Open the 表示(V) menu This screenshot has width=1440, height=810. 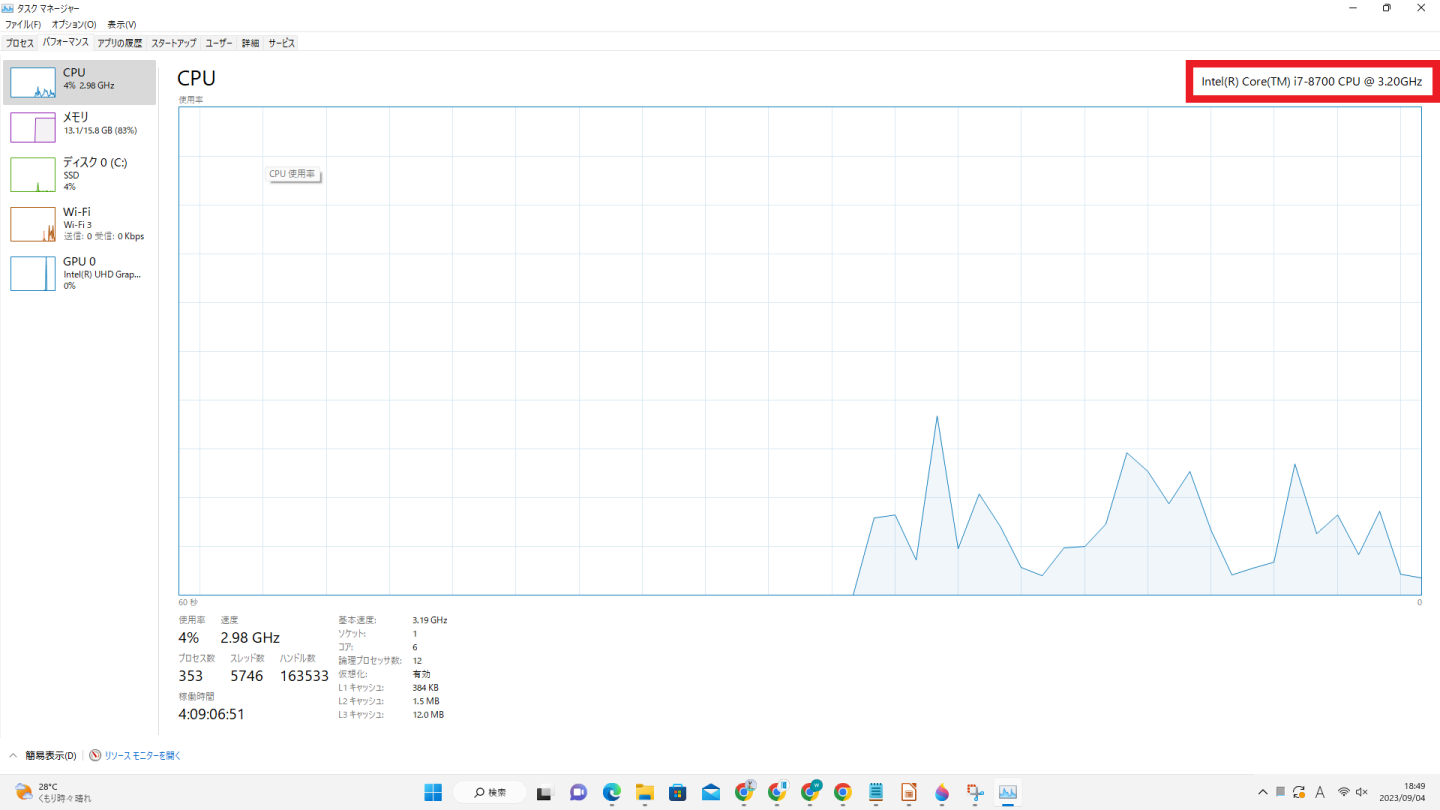coord(121,24)
